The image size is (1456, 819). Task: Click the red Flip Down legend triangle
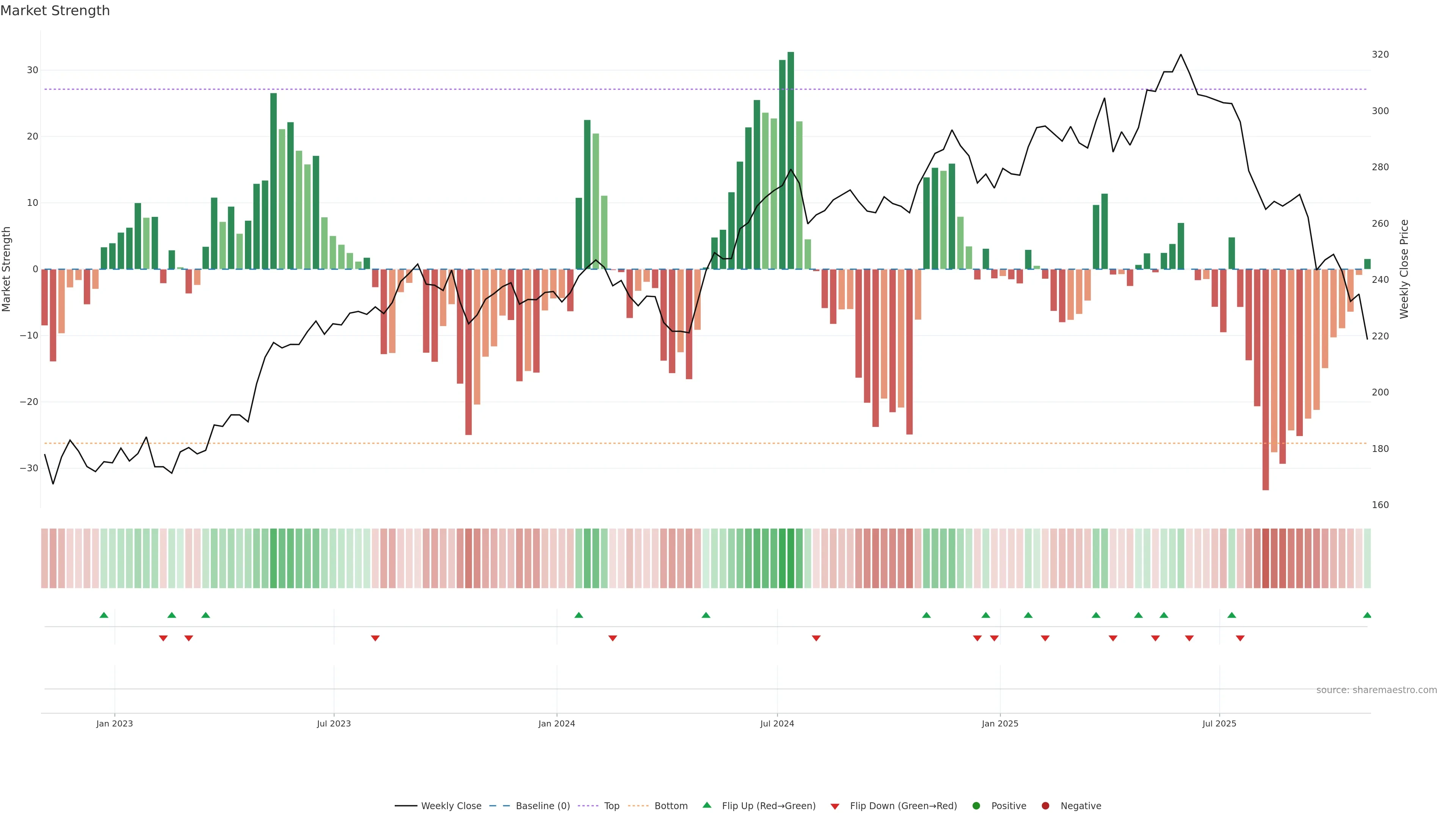click(x=835, y=806)
